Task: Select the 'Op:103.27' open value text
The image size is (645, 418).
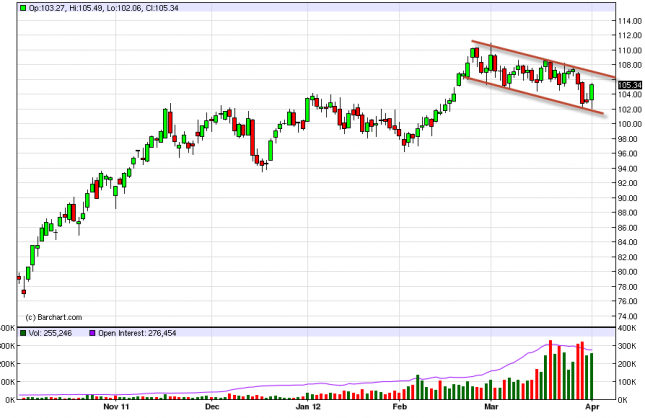Action: (x=47, y=8)
